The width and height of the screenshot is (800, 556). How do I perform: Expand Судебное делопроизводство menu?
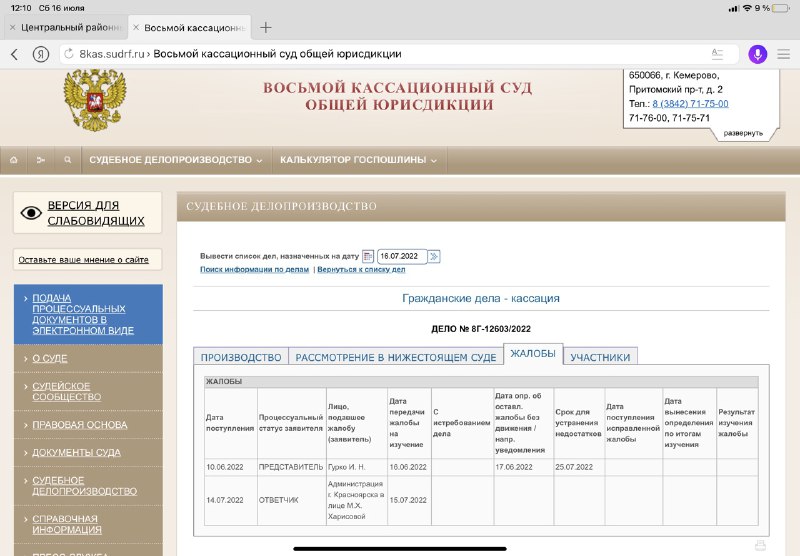[176, 160]
